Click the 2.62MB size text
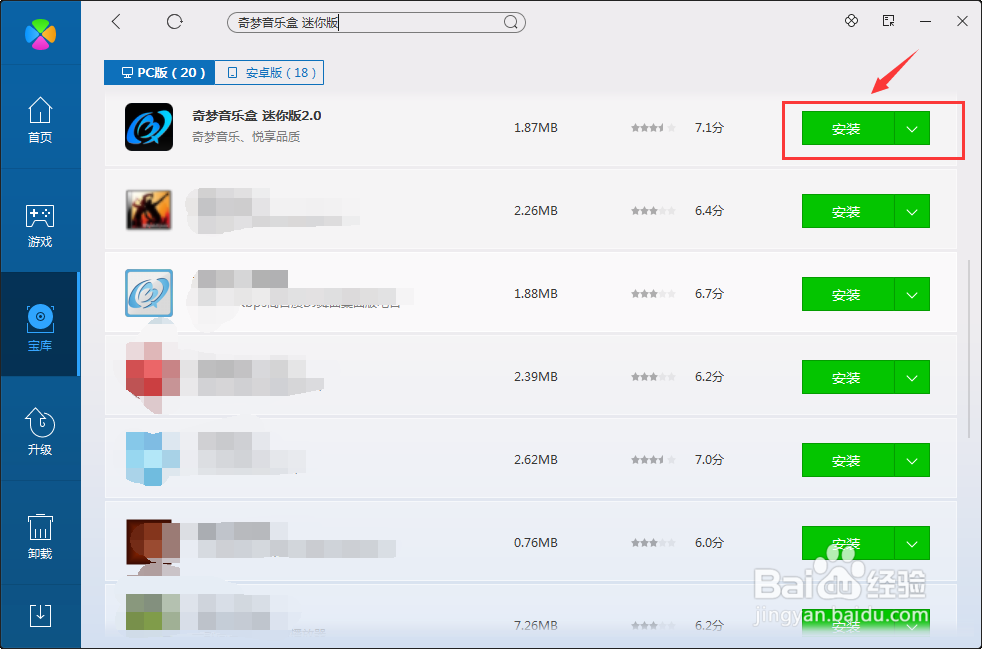982x649 pixels. coord(535,460)
